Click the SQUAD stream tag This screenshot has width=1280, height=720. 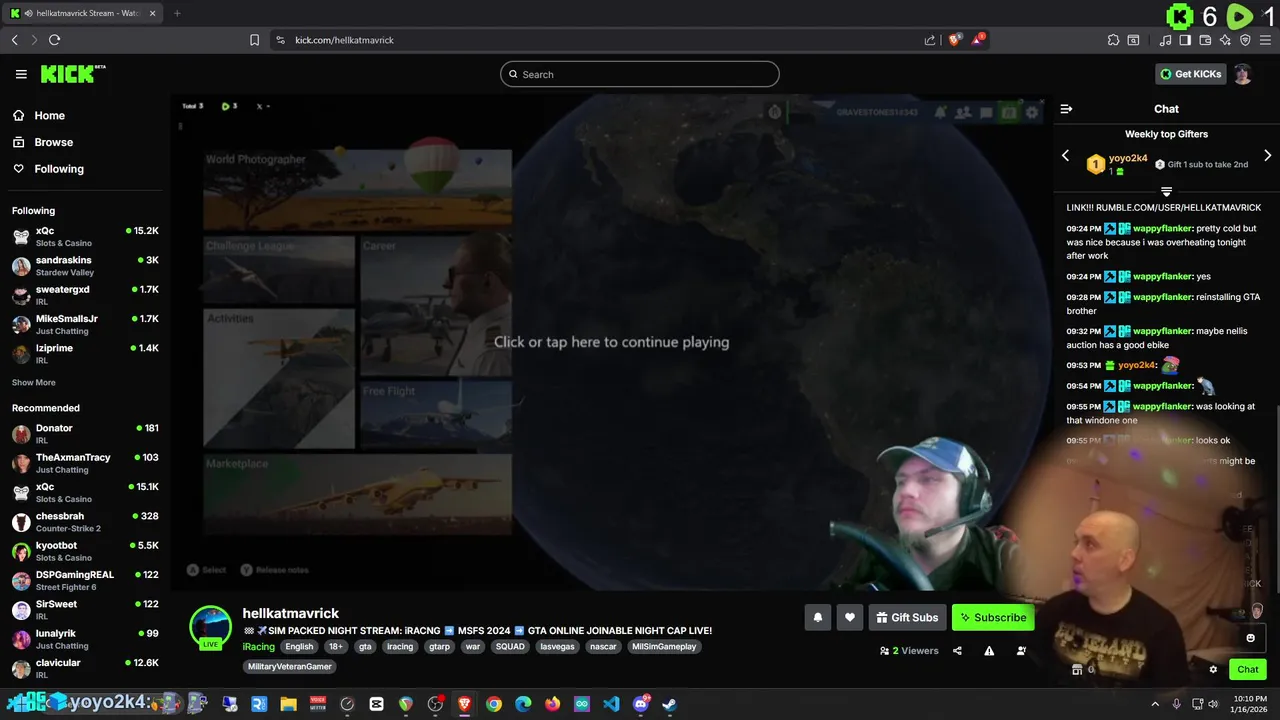(x=510, y=647)
